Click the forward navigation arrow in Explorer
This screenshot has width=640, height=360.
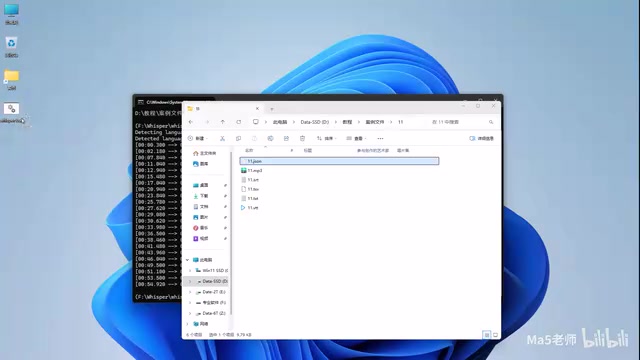[207, 122]
